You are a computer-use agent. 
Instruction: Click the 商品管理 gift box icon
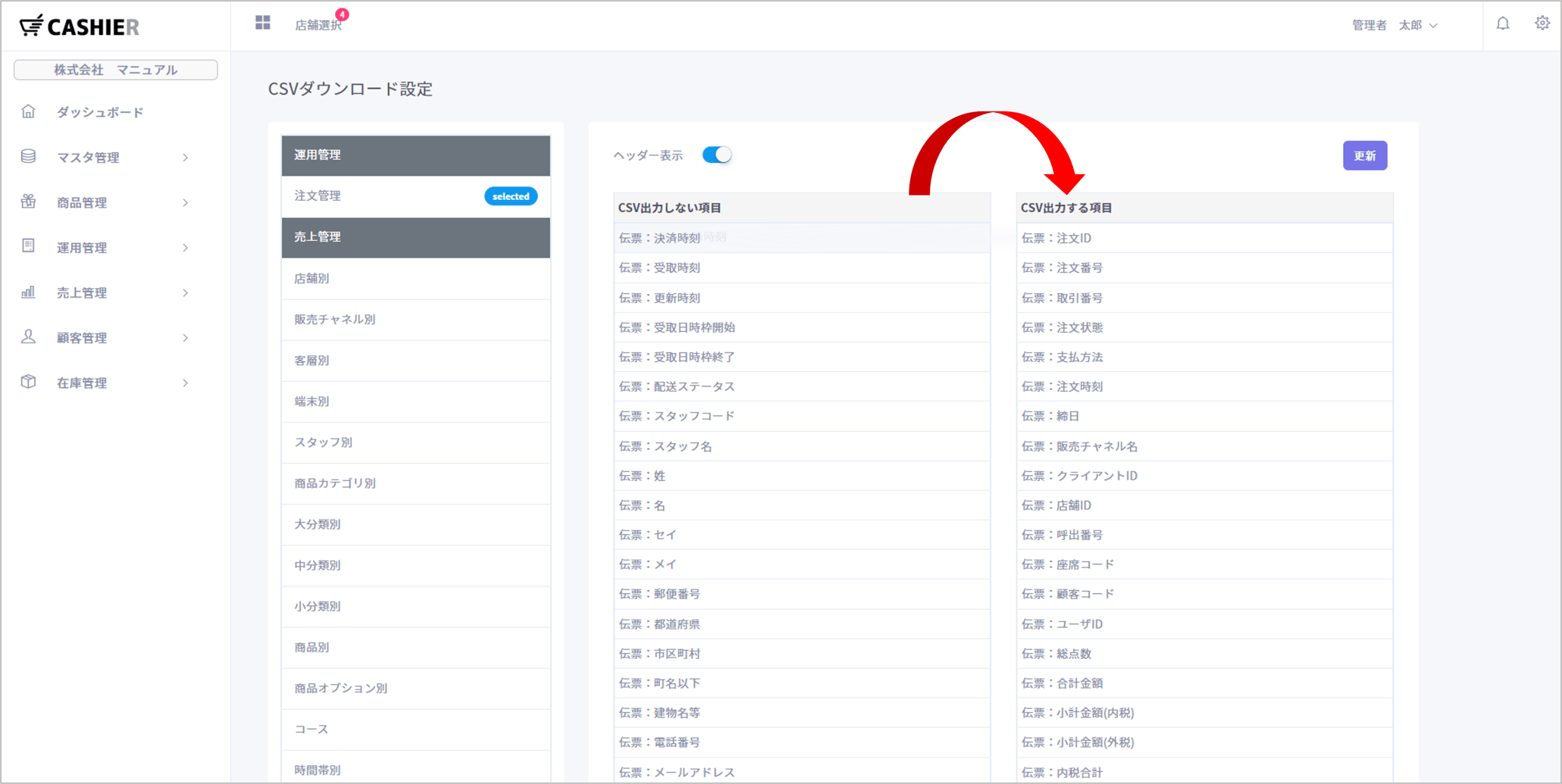click(x=28, y=201)
